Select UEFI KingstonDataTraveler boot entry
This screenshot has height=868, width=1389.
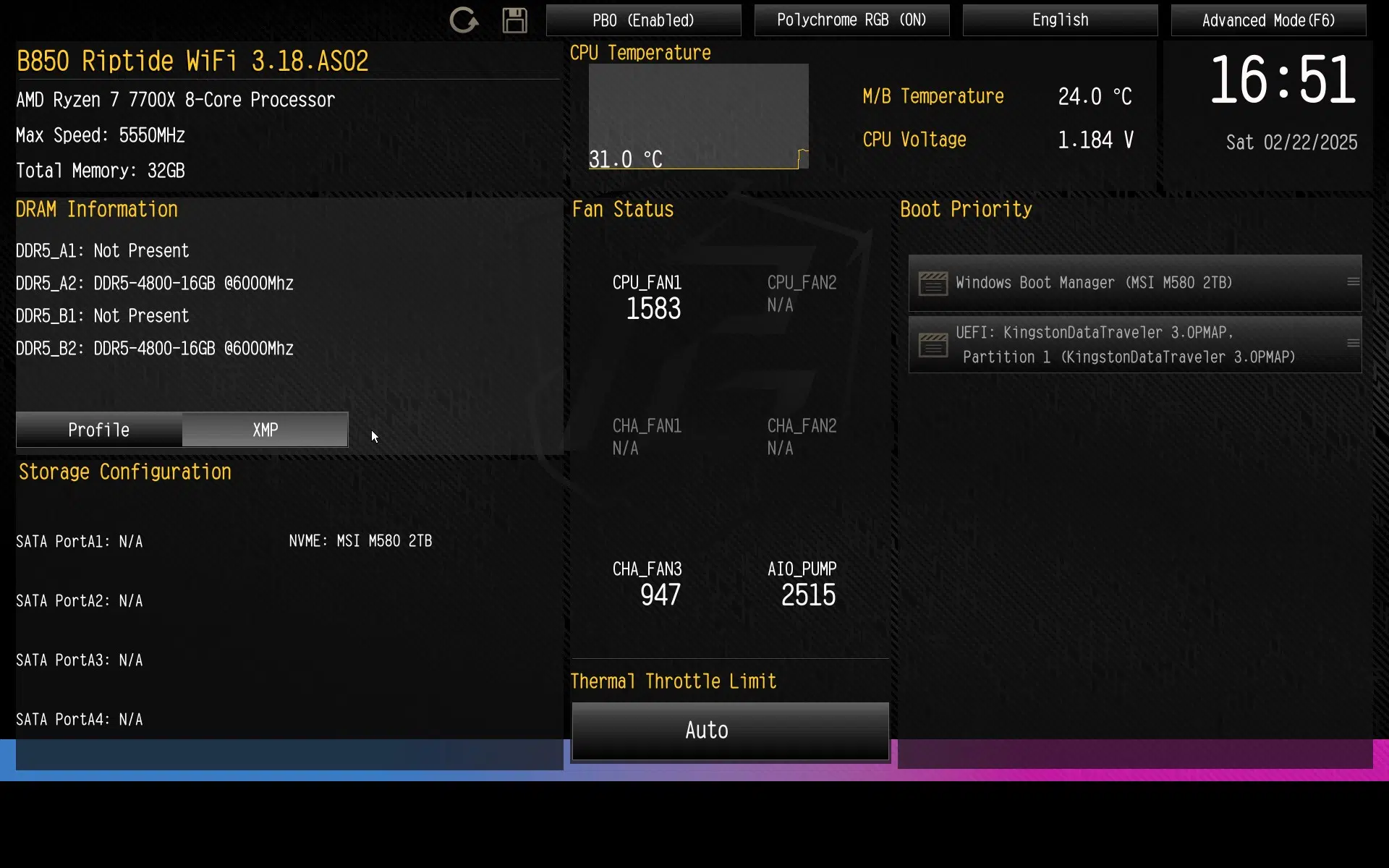[x=1135, y=344]
